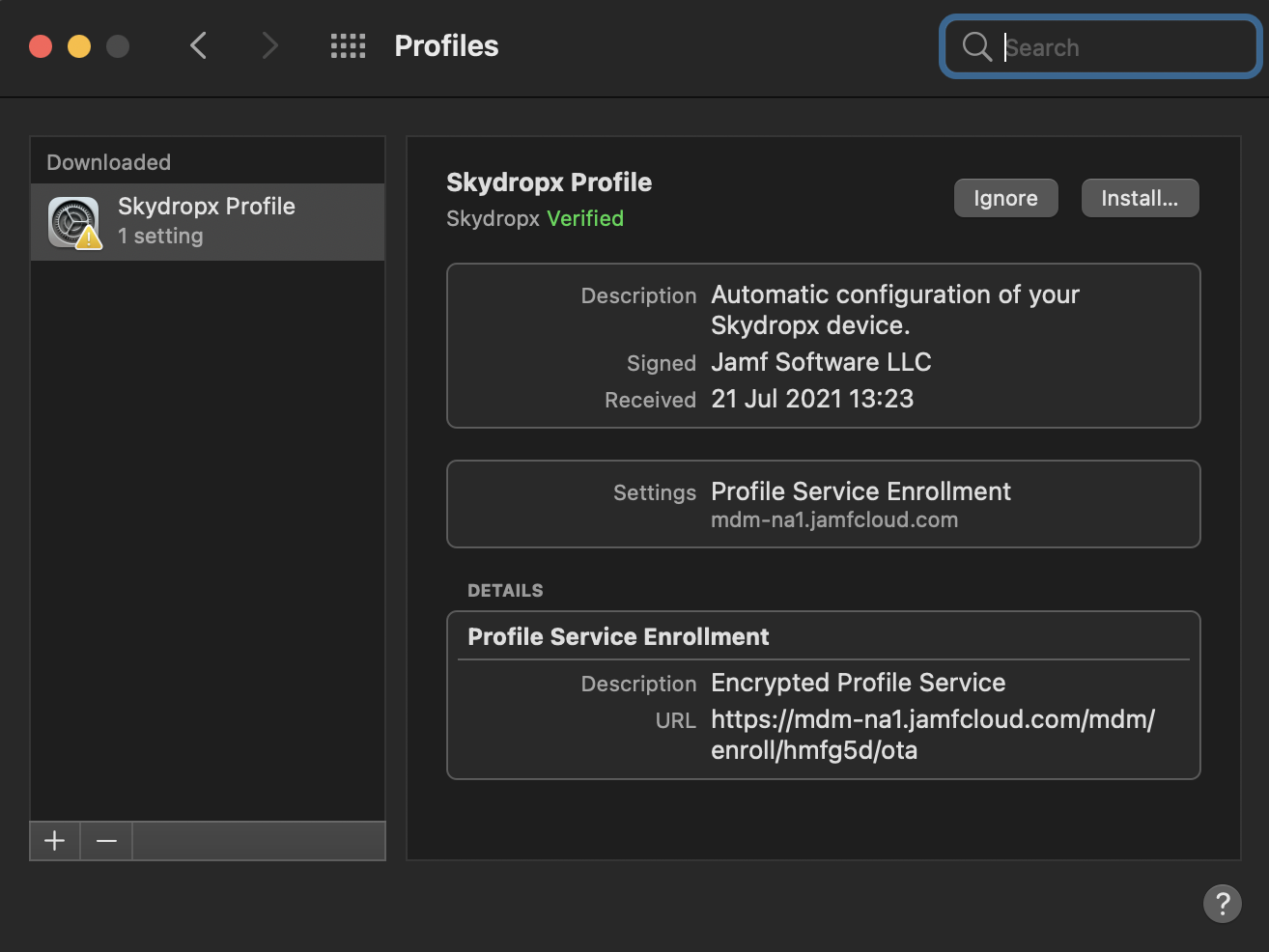The width and height of the screenshot is (1269, 952).
Task: Click the Install... button
Action: pyautogui.click(x=1140, y=198)
